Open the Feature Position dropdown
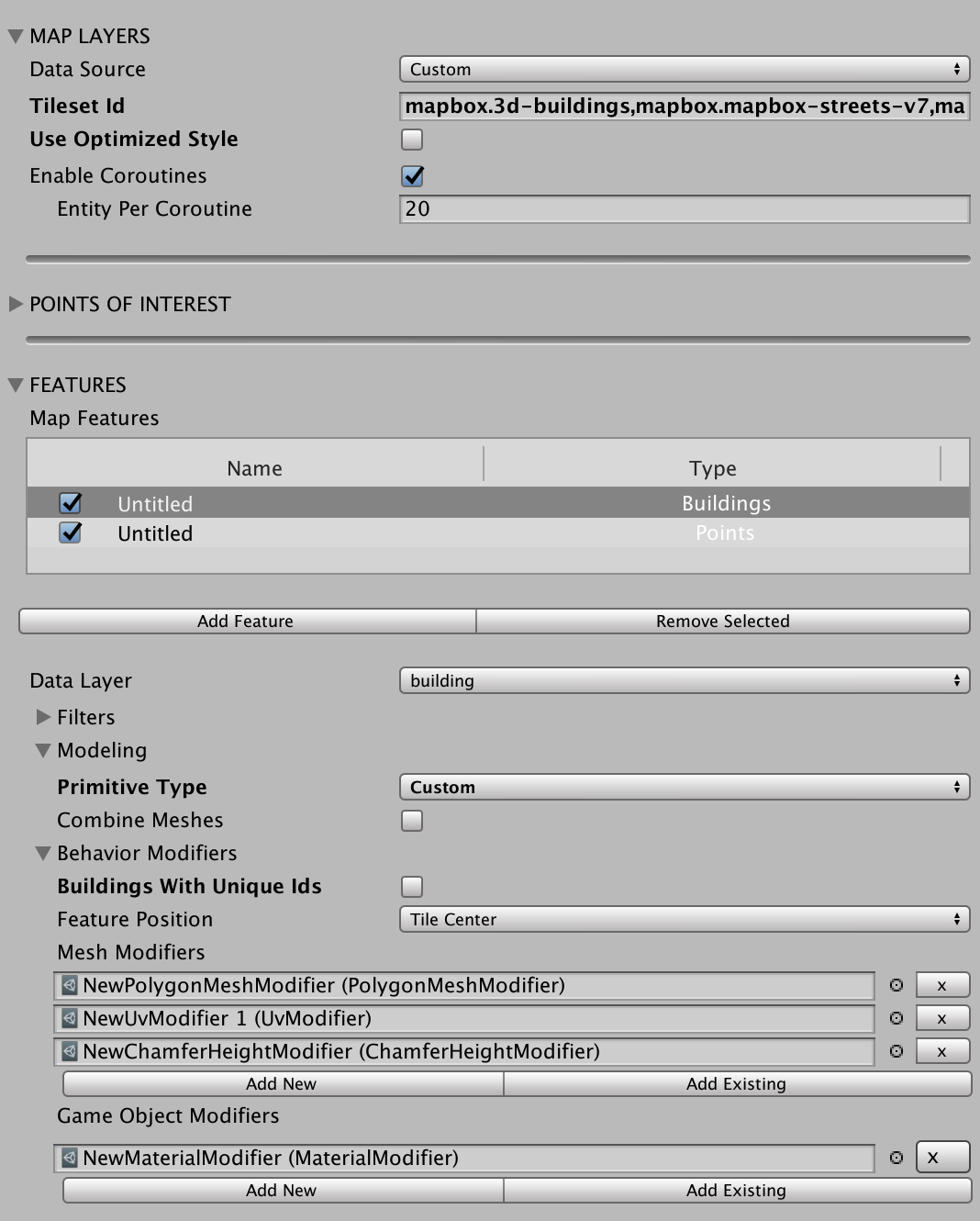980x1221 pixels. click(684, 919)
